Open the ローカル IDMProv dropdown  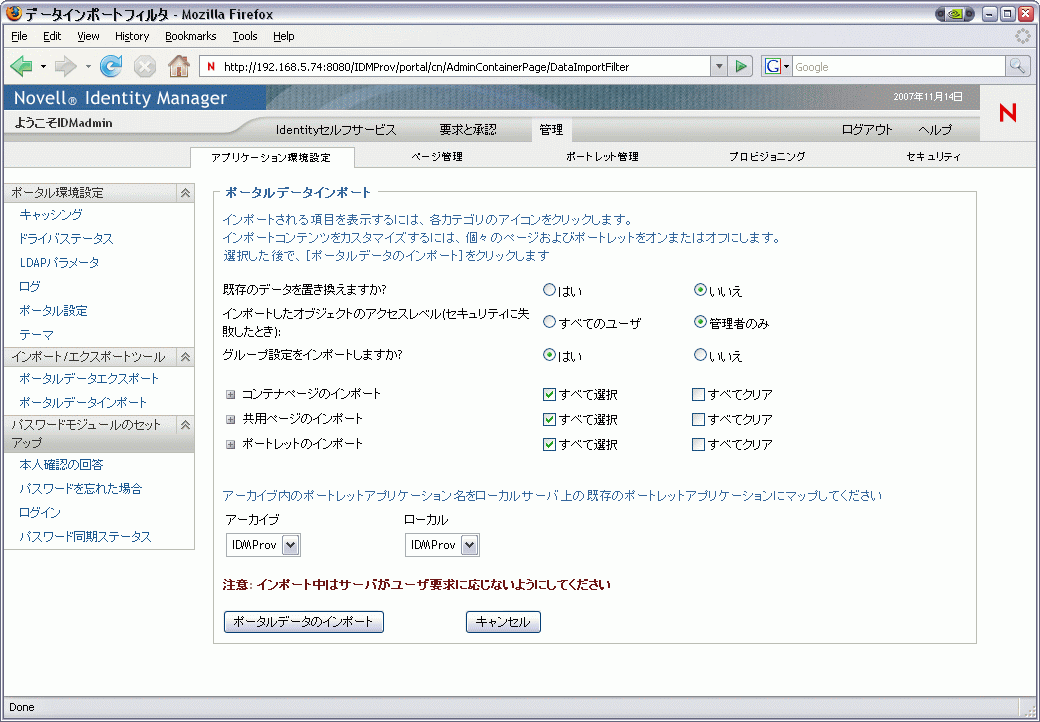(442, 545)
